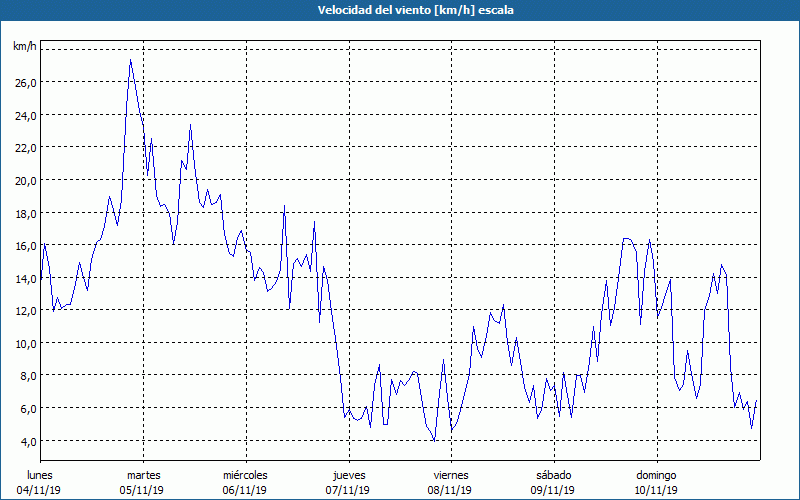Click the date 09/11/19
Screen dimensions: 800x500
553,490
